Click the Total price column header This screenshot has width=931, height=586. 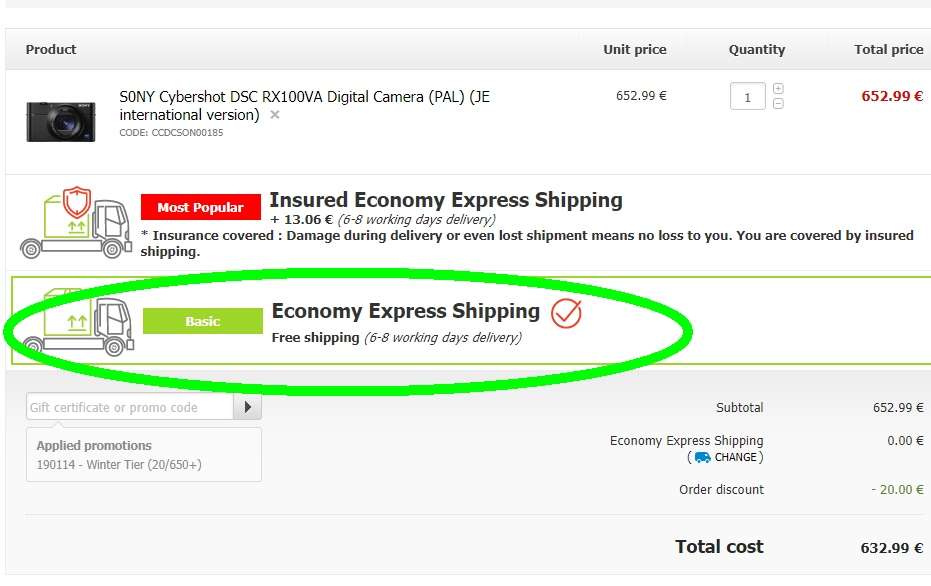[888, 49]
